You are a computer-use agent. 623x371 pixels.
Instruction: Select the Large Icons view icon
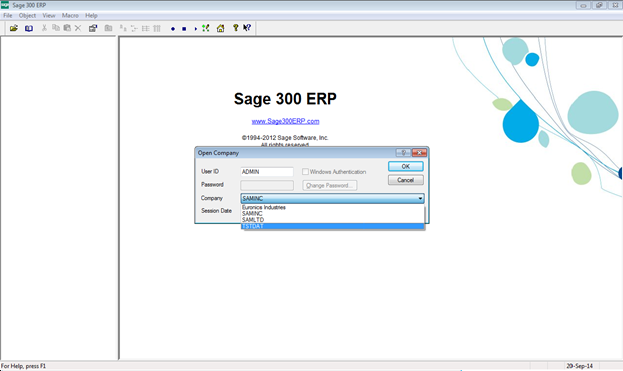(x=123, y=28)
